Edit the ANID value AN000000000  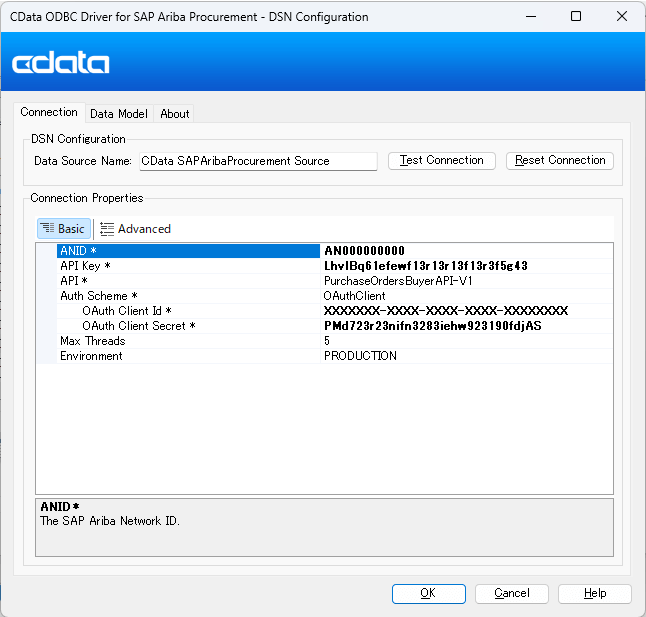click(466, 251)
